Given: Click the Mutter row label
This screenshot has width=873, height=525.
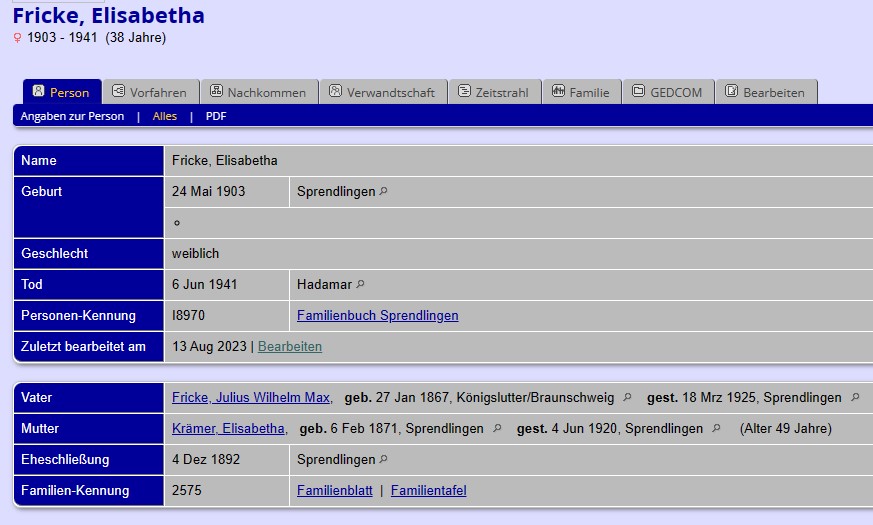Looking at the screenshot, I should pos(40,429).
